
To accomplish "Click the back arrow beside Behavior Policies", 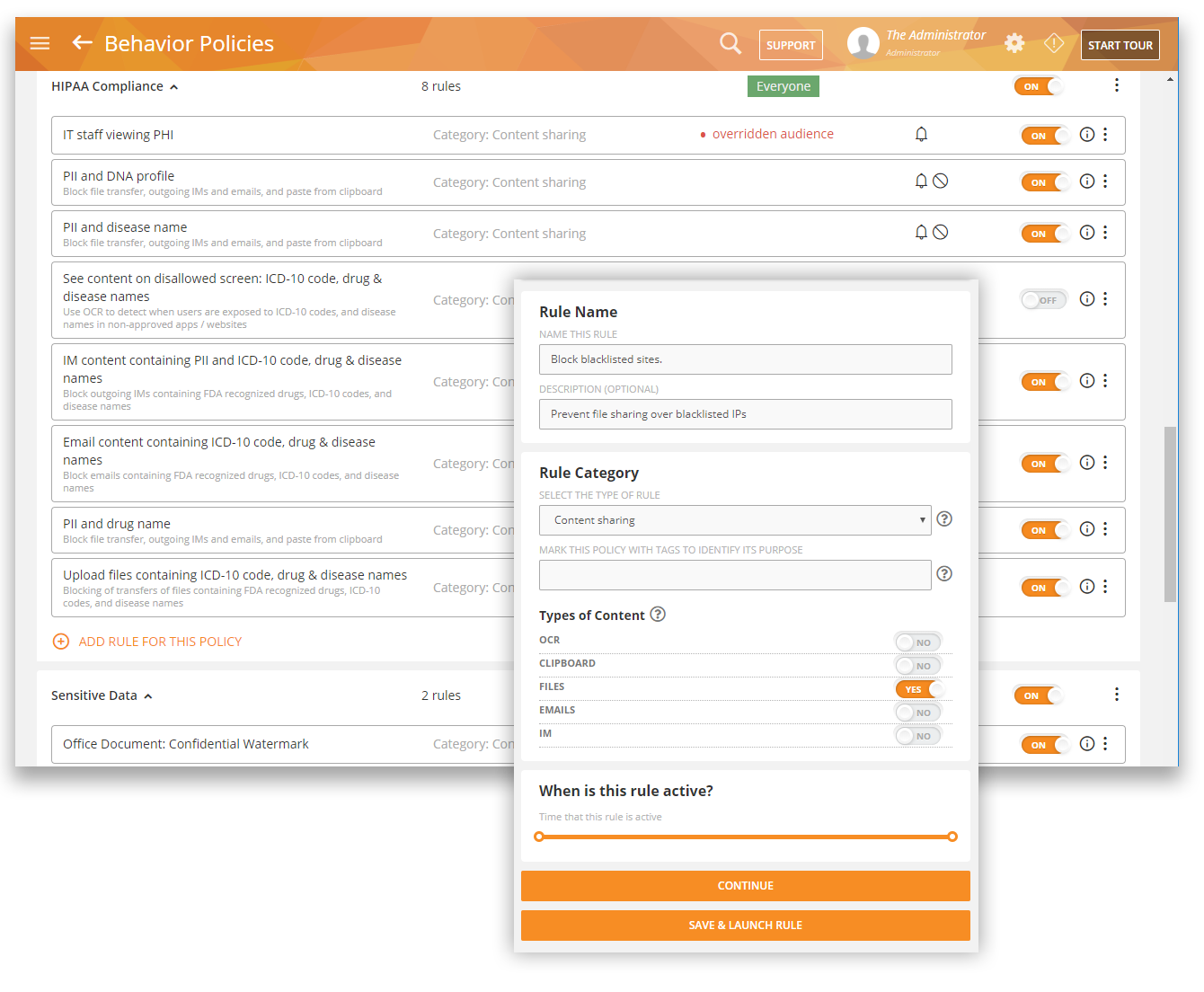I will click(81, 42).
